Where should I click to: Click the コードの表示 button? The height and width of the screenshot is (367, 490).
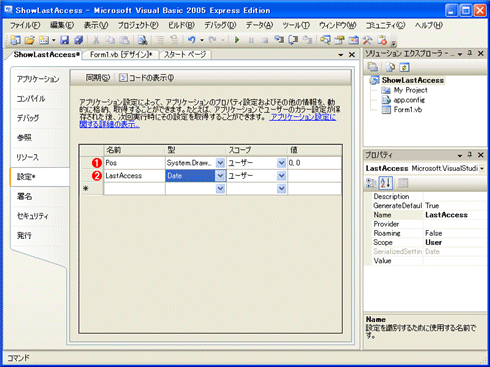pos(147,78)
